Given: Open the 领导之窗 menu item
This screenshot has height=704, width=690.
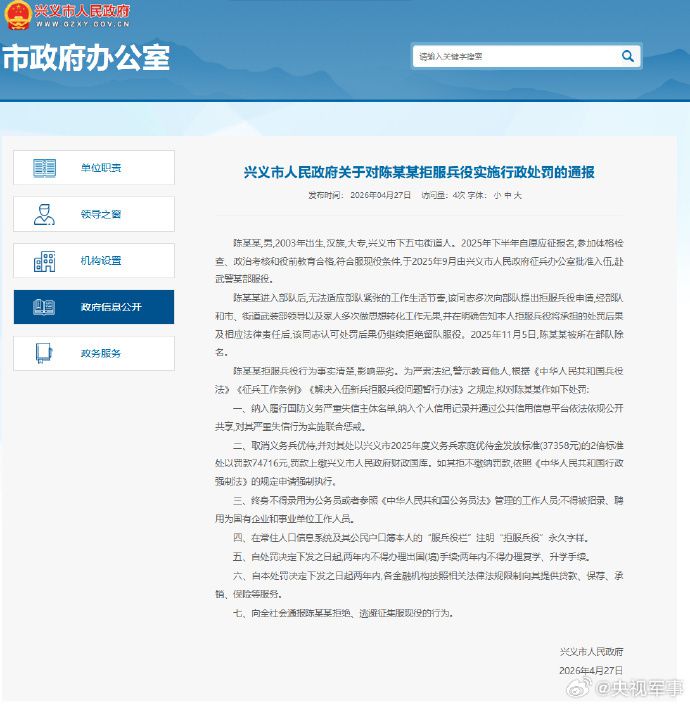Looking at the screenshot, I should 101,214.
